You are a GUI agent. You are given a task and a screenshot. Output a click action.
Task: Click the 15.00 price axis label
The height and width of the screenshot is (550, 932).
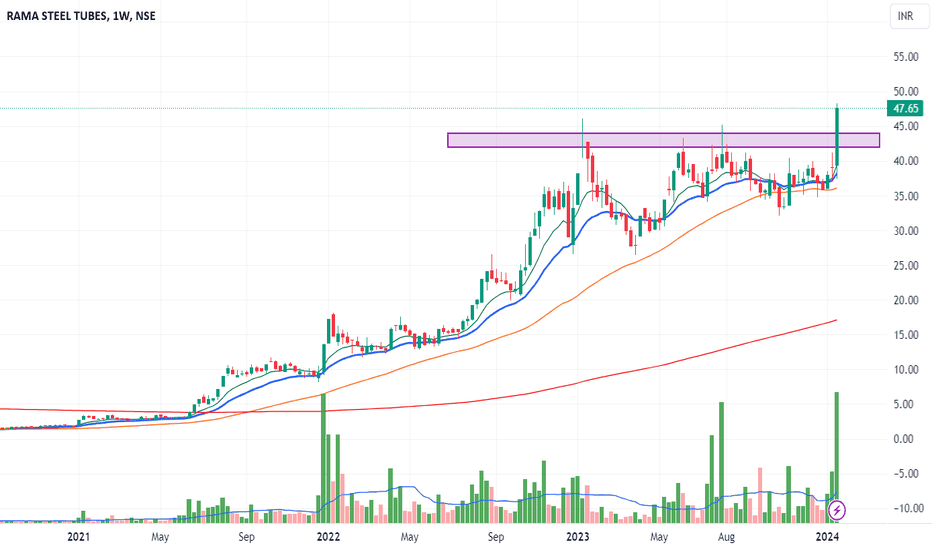pos(906,335)
